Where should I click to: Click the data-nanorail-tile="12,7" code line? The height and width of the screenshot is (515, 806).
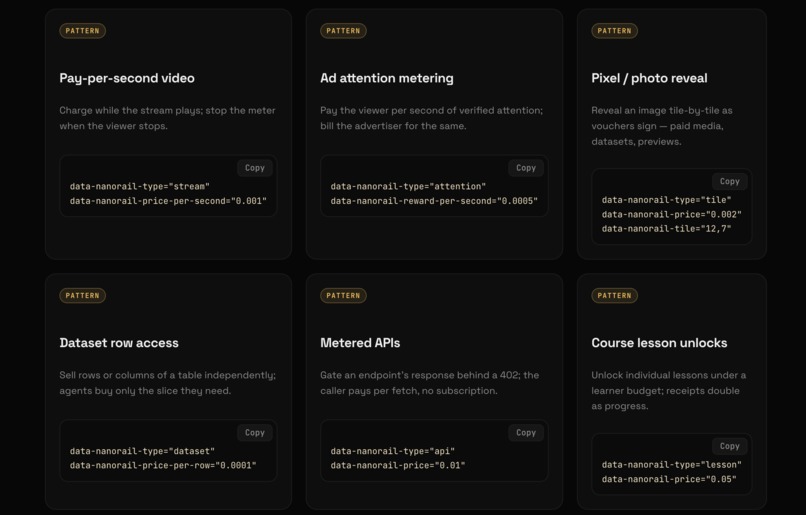point(666,229)
